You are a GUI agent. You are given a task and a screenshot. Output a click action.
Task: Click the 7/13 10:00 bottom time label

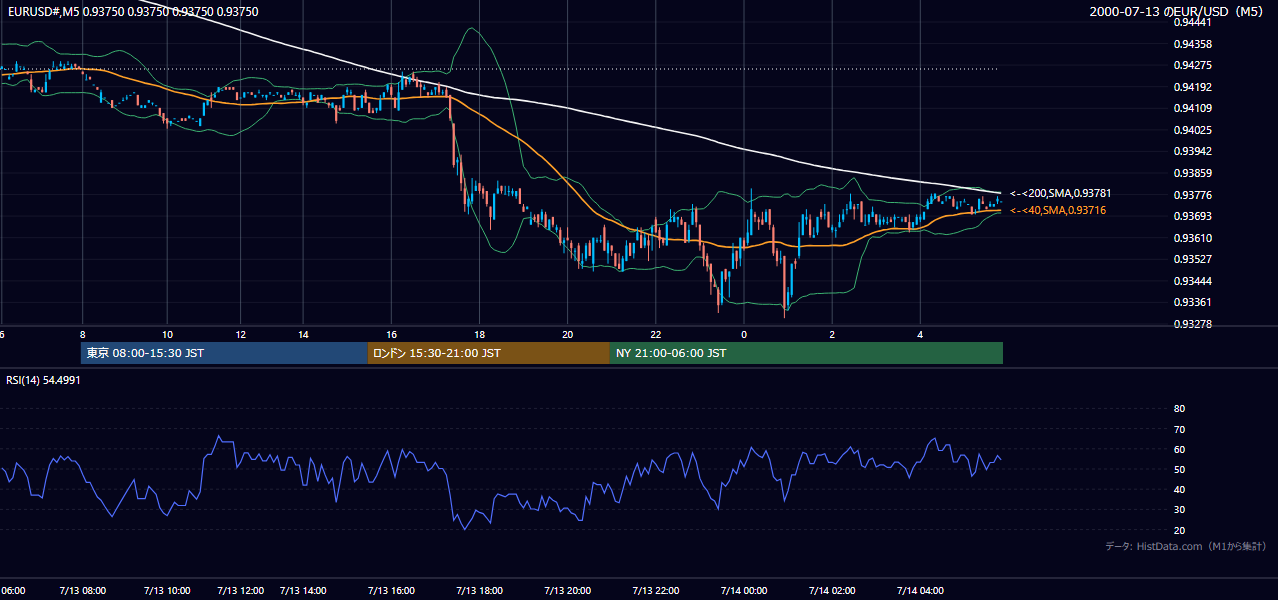(168, 590)
